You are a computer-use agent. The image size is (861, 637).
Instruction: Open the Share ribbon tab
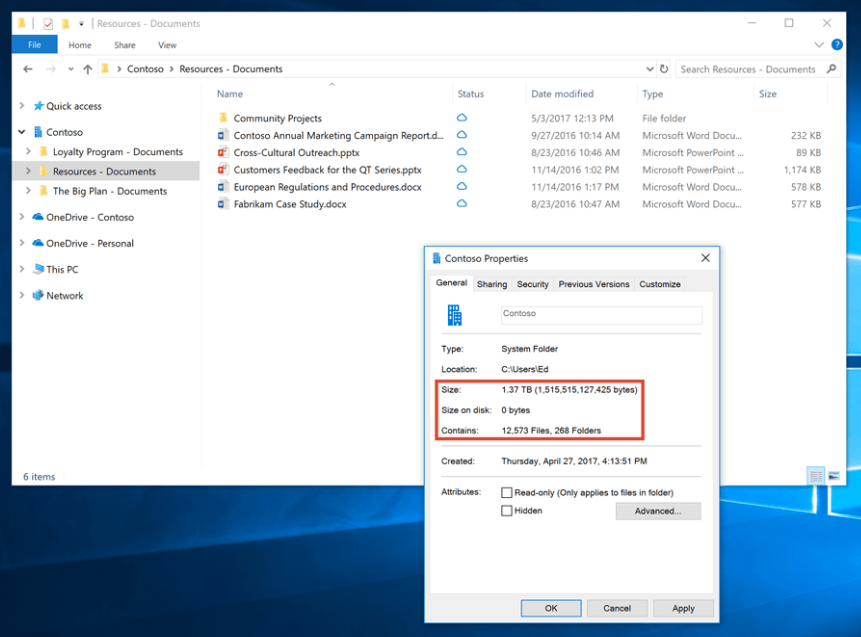click(125, 45)
